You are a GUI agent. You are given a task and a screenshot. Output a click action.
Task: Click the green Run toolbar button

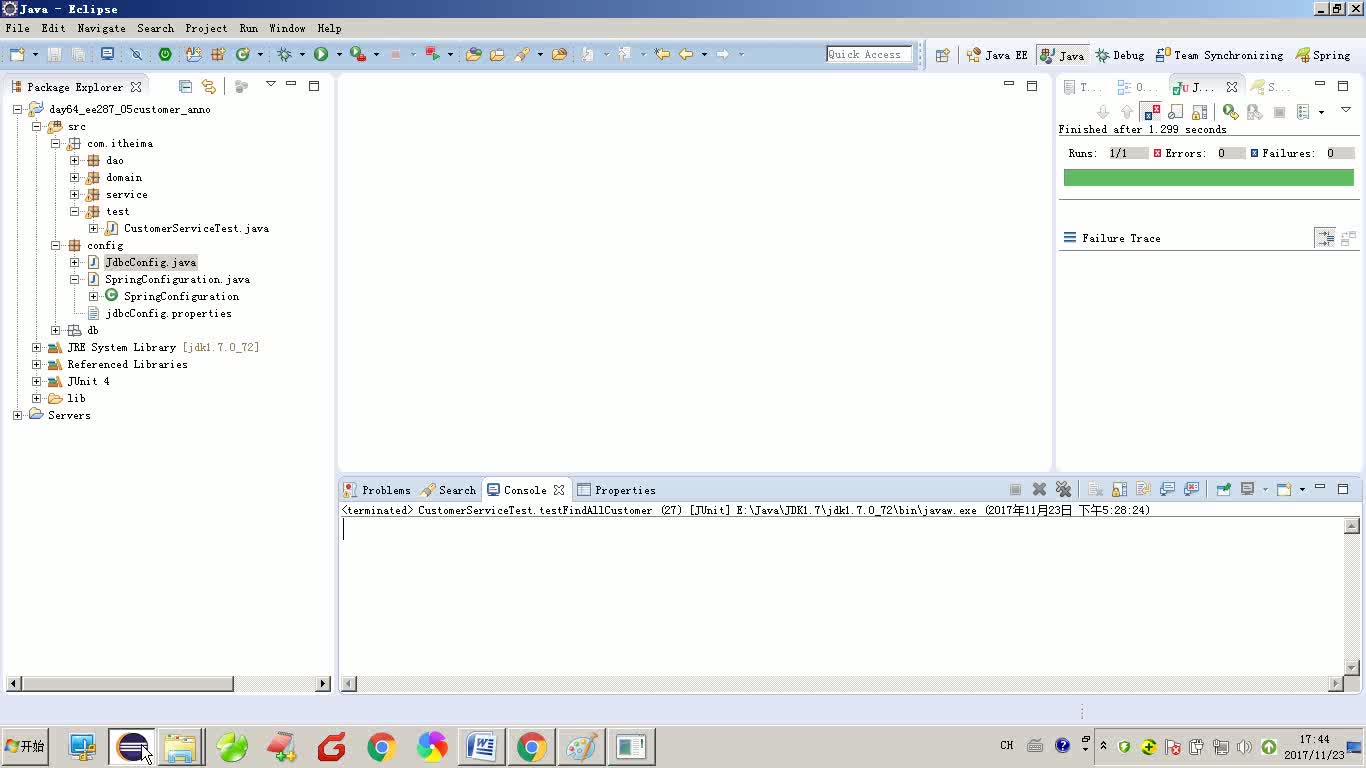tap(321, 55)
